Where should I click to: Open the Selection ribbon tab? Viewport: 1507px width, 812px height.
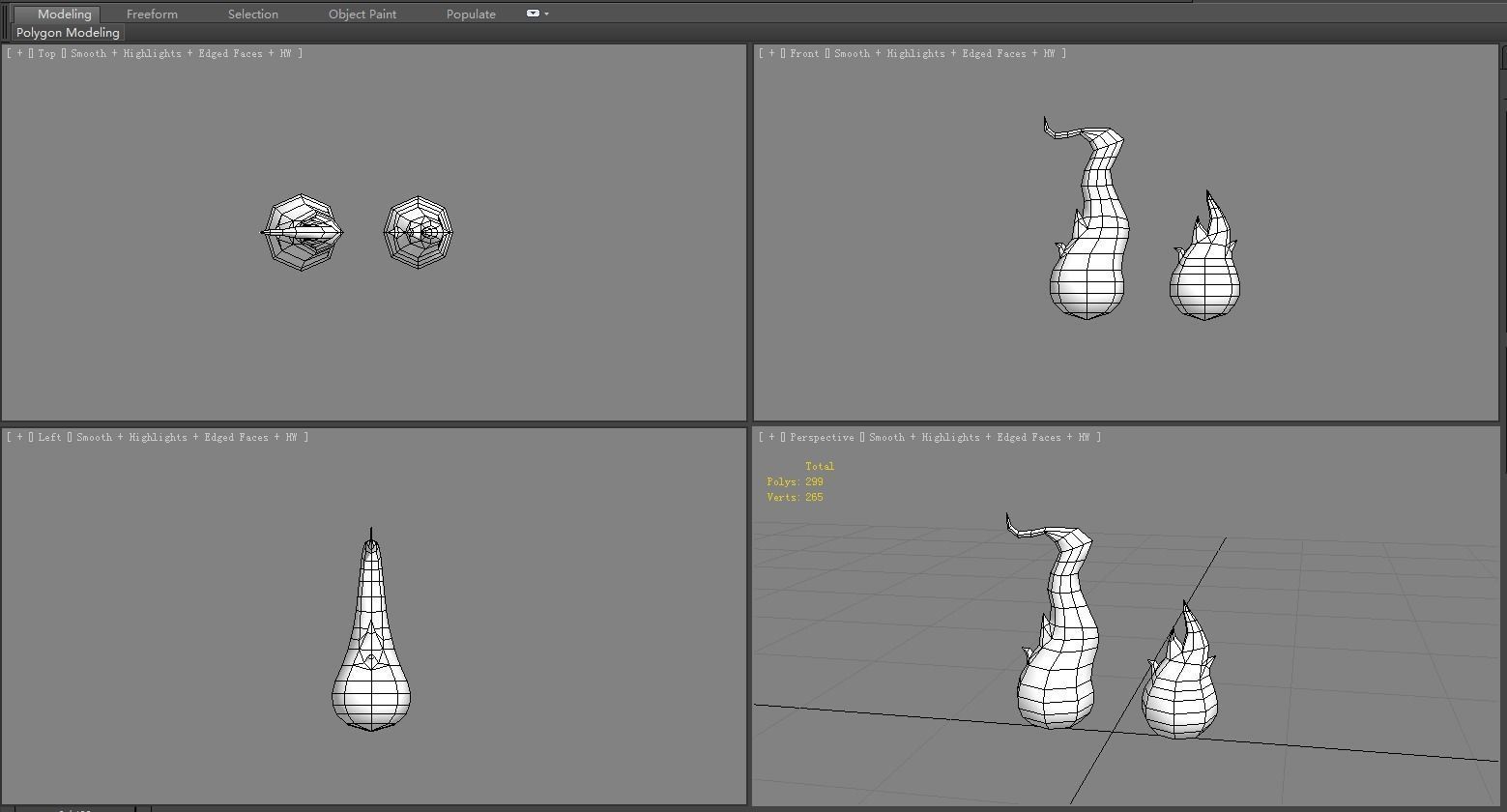tap(252, 14)
